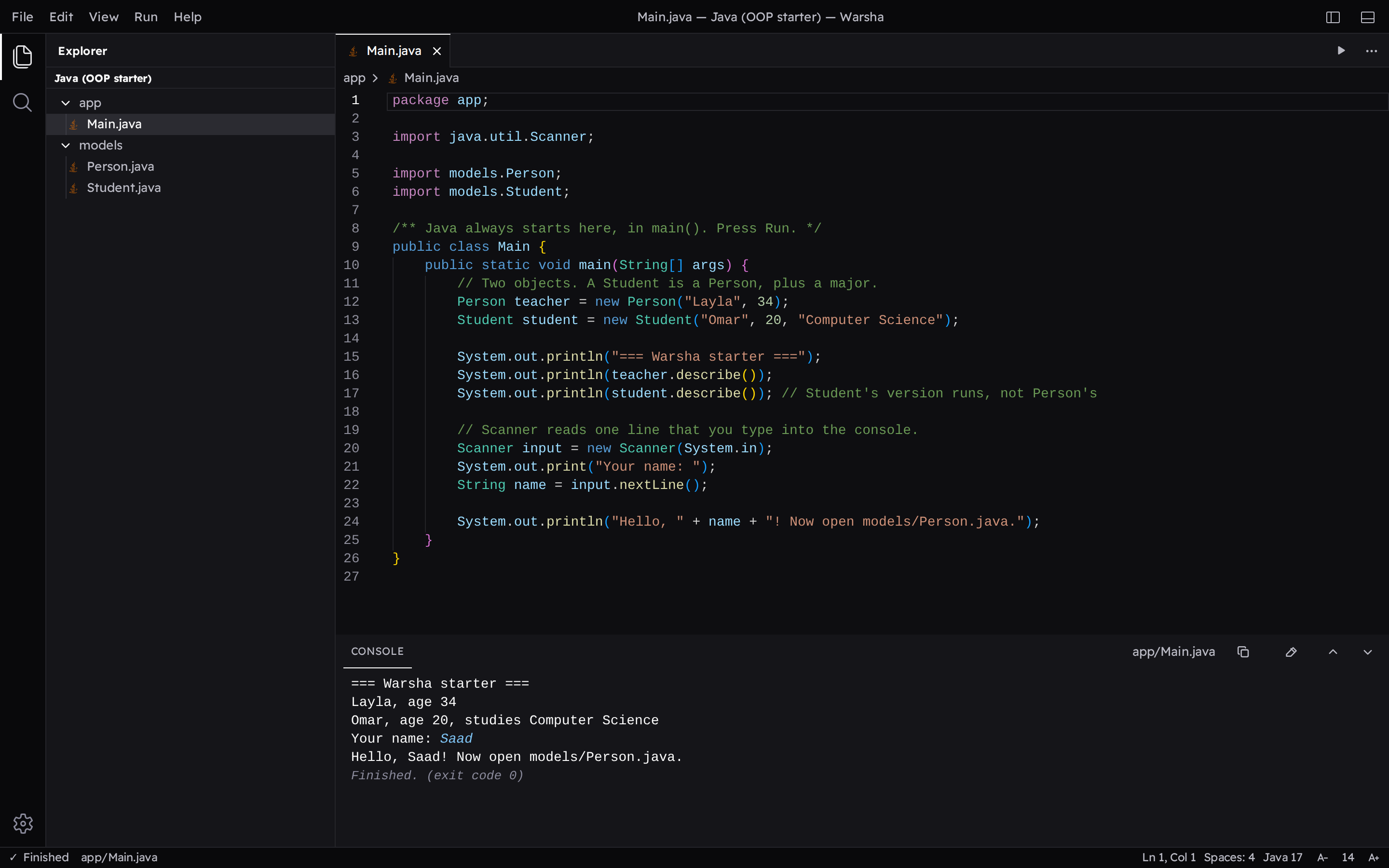Click the Explorer panel title

click(82, 51)
